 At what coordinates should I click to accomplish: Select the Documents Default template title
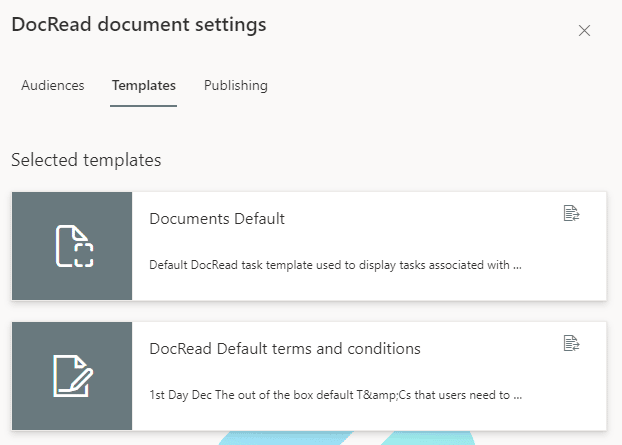(x=217, y=219)
